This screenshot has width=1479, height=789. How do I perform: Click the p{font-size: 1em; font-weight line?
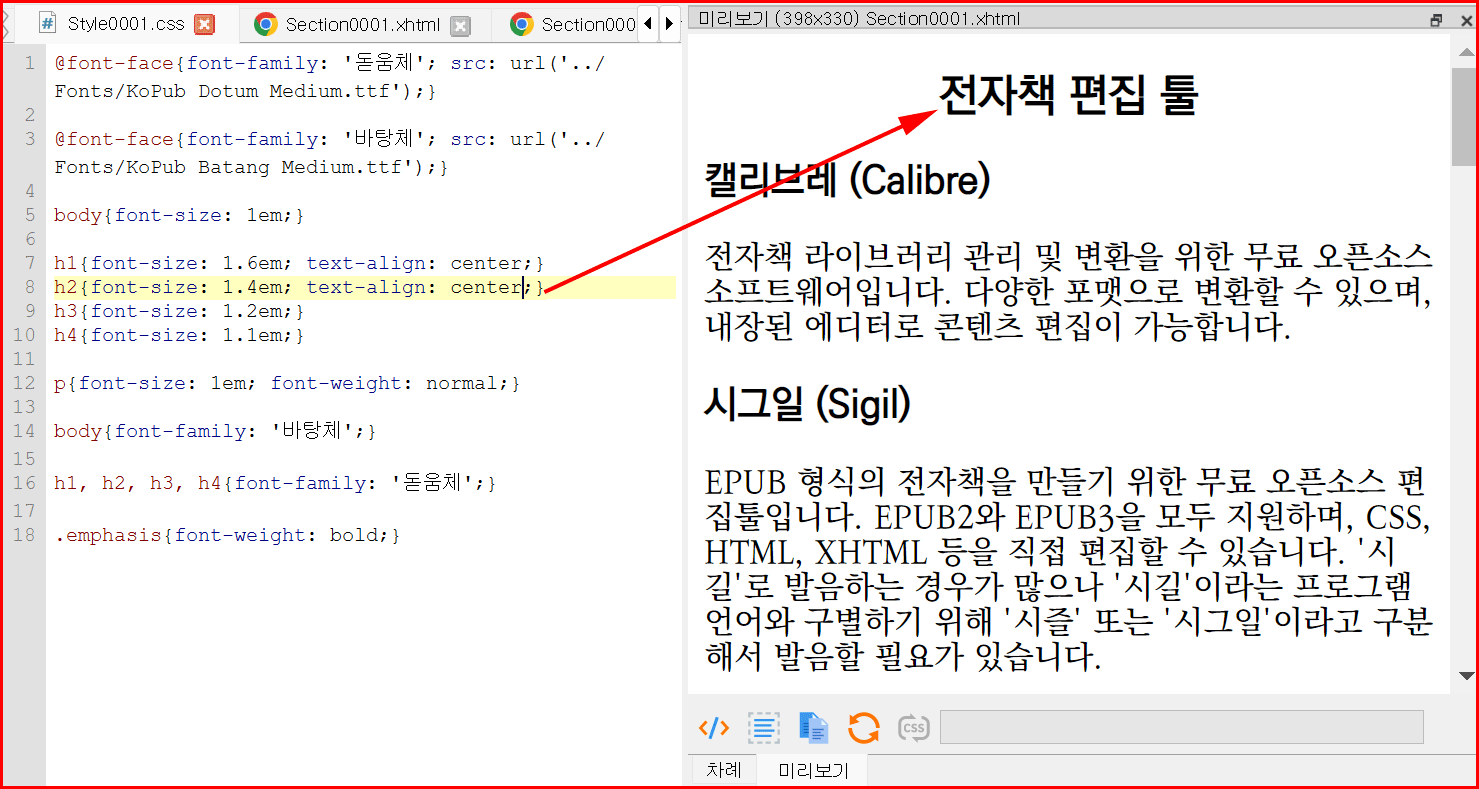click(x=287, y=383)
